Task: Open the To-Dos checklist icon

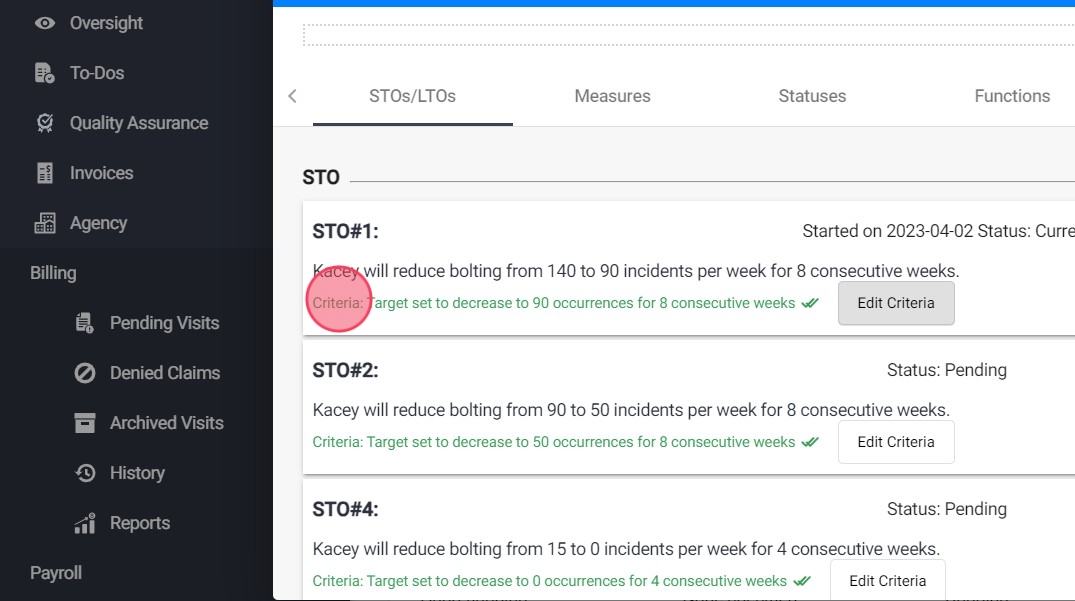Action: point(45,73)
